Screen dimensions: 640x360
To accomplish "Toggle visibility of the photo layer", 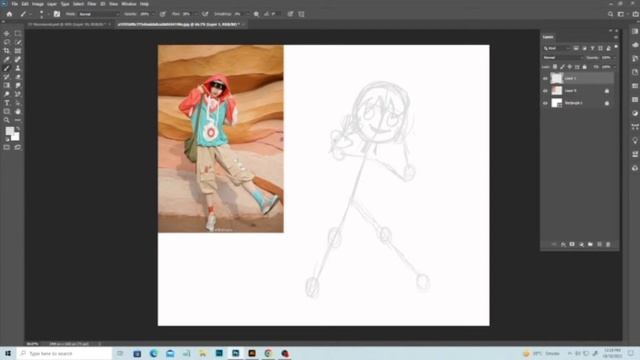I will (x=545, y=91).
